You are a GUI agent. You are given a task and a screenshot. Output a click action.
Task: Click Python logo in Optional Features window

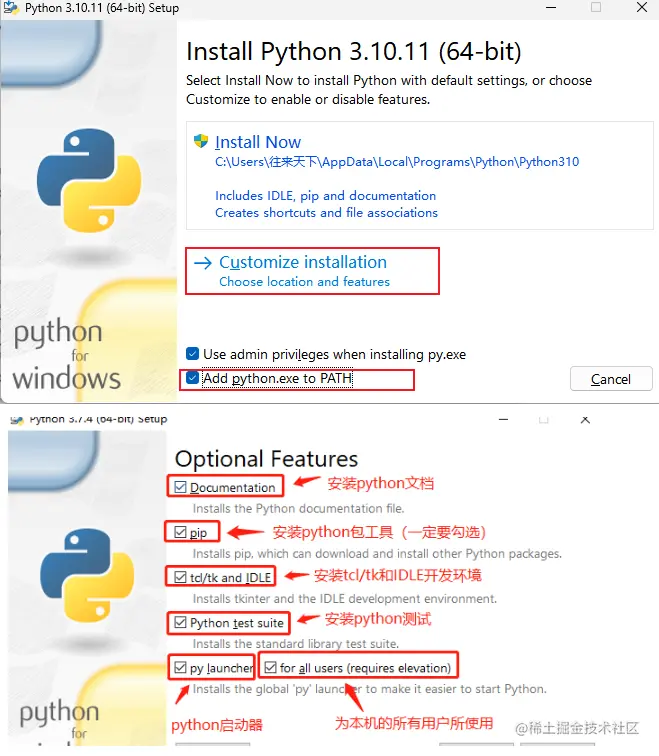point(87,575)
